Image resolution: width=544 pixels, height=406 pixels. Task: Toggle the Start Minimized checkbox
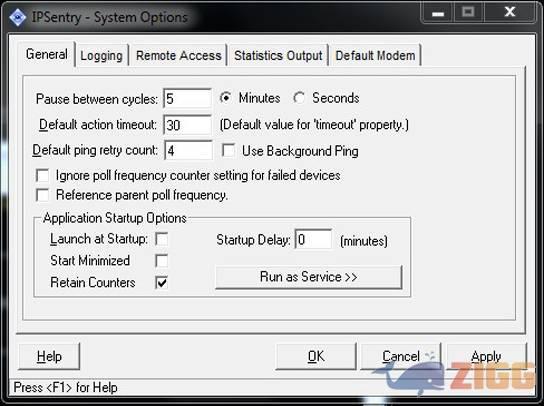coord(162,261)
